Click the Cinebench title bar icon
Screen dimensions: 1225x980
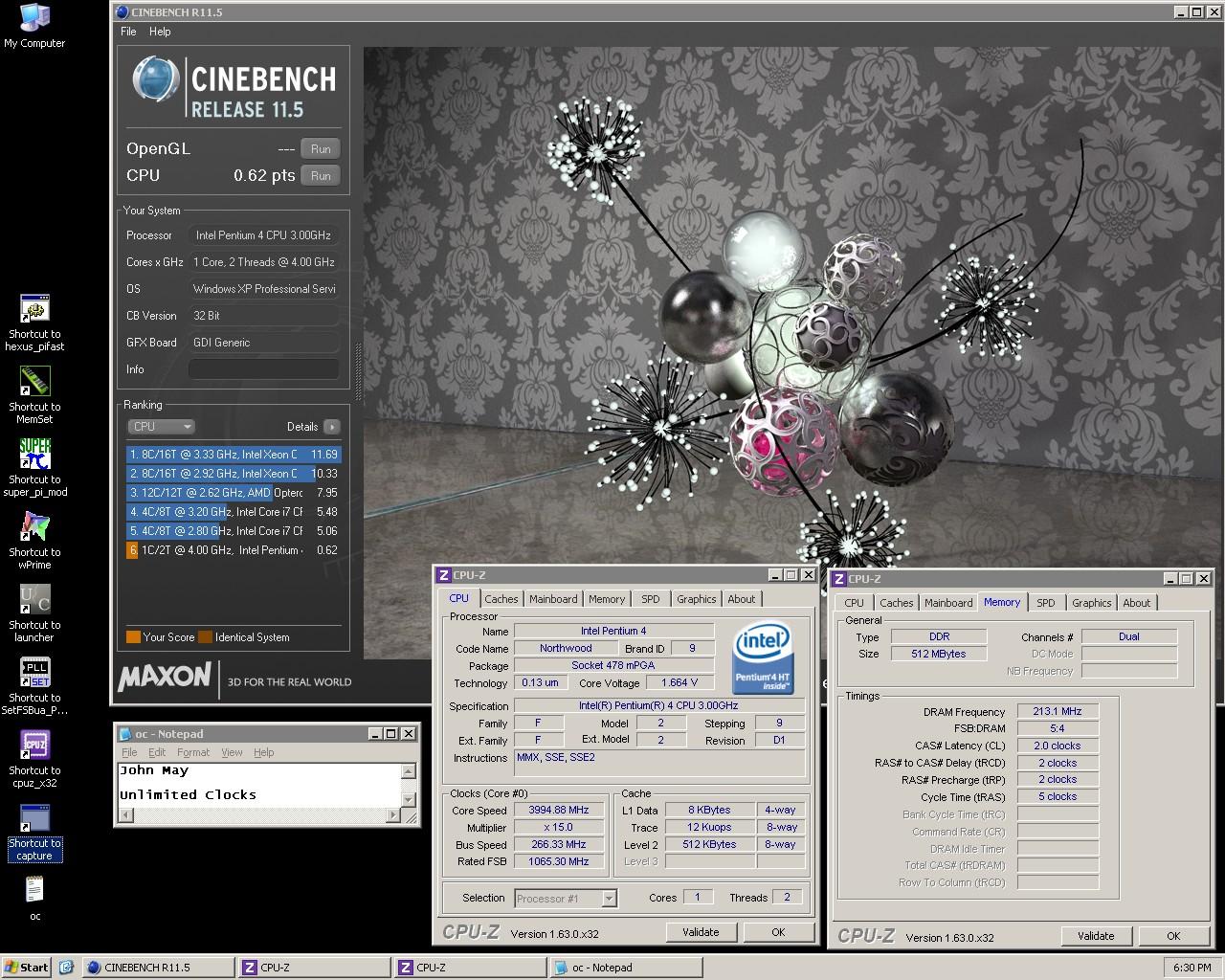tap(122, 12)
